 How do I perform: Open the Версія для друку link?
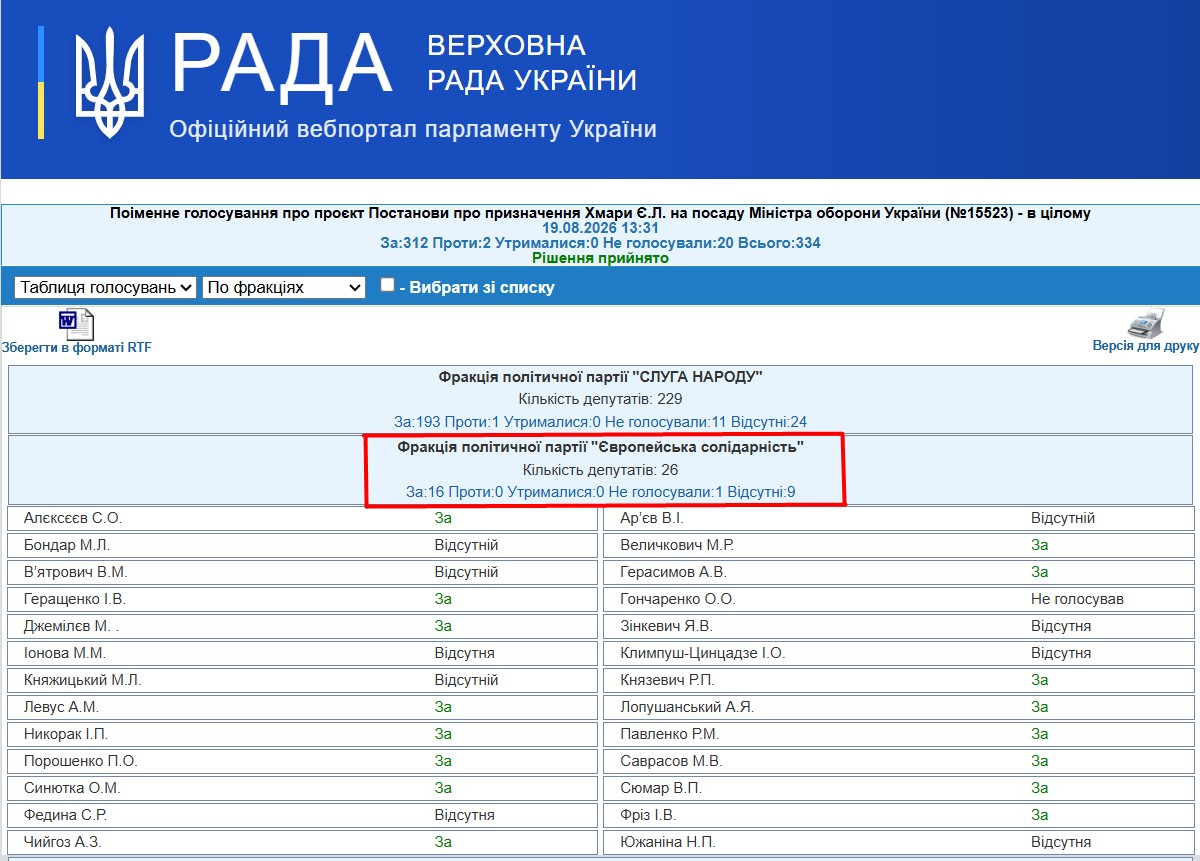(1145, 346)
